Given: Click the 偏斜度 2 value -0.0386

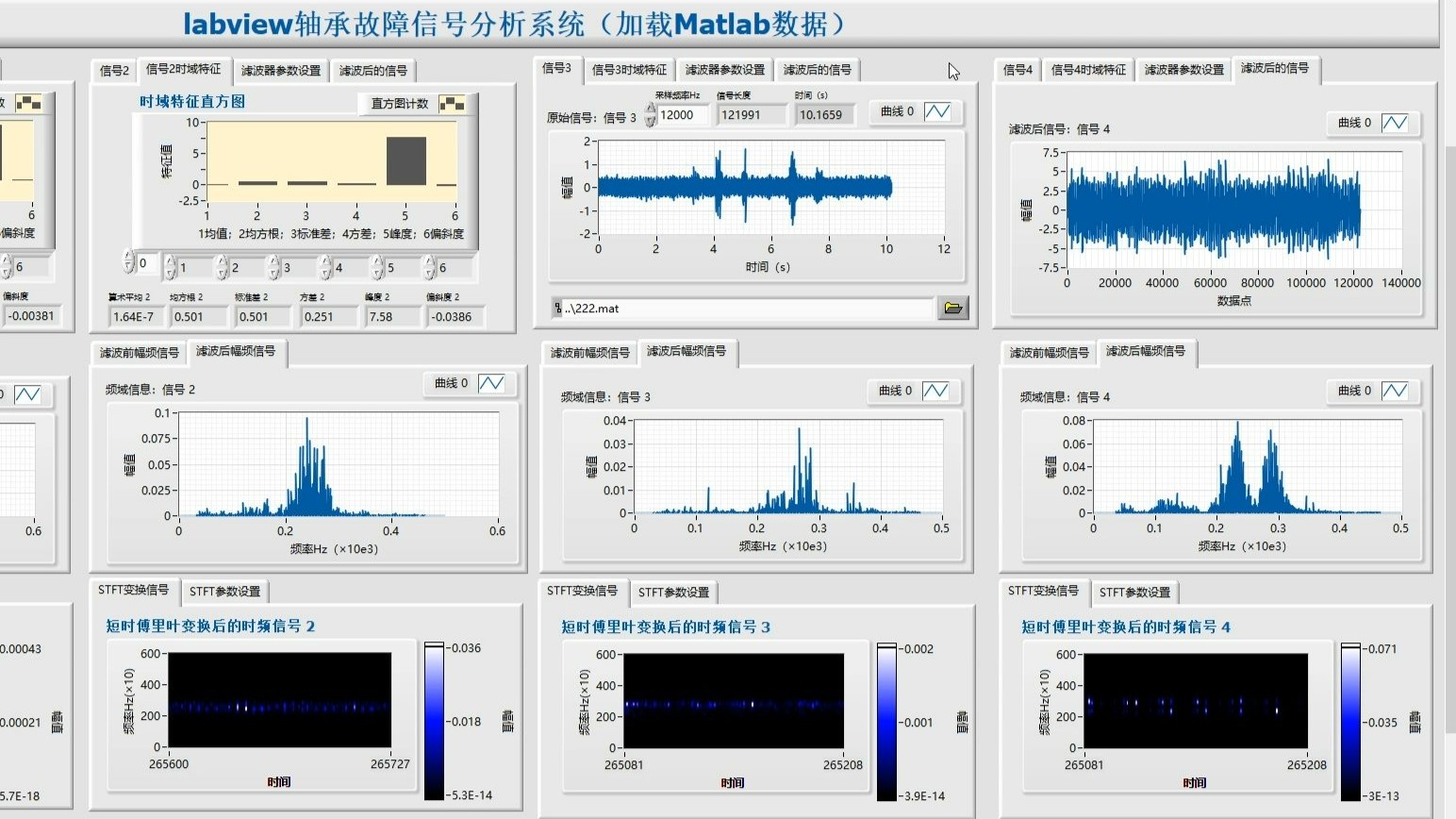Looking at the screenshot, I should pos(454,317).
